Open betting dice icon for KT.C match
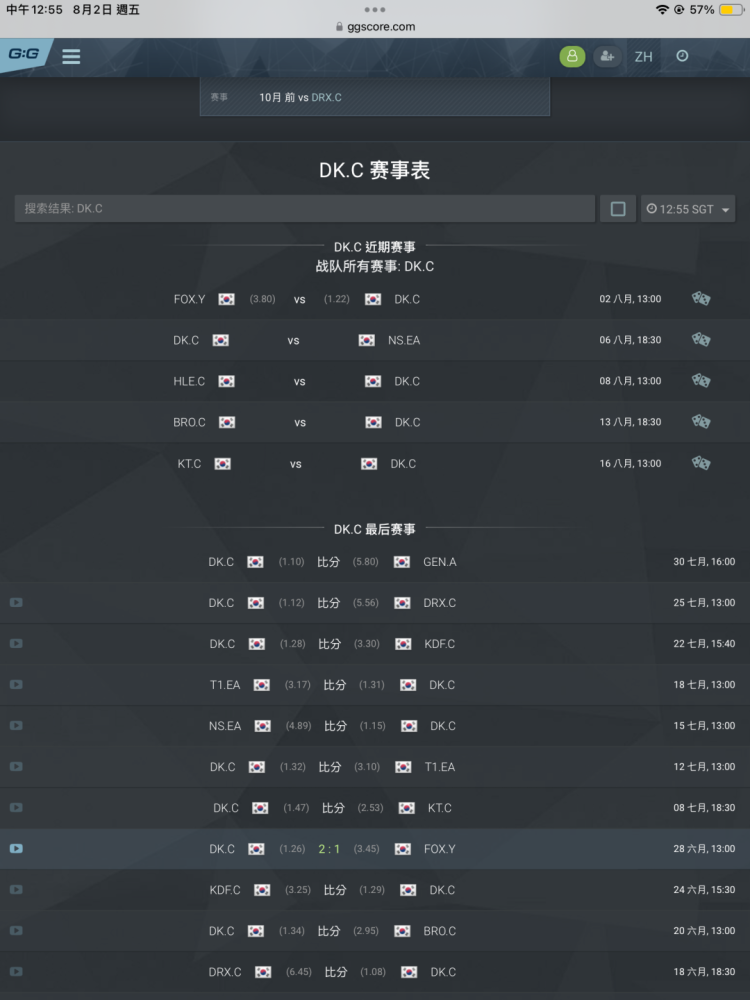 click(x=701, y=463)
